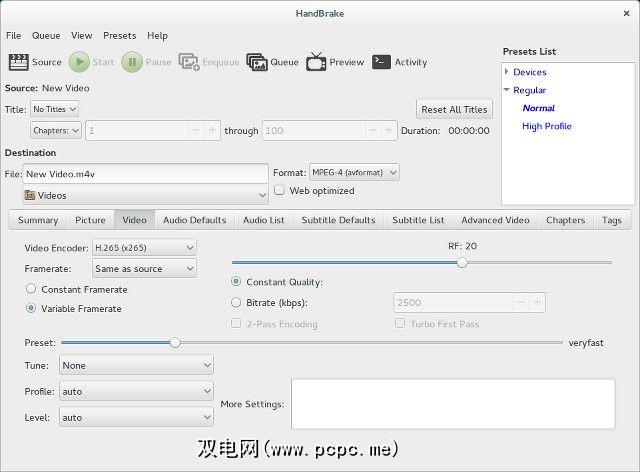Increase the start chapter with plus
The width and height of the screenshot is (640, 472).
(x=212, y=131)
